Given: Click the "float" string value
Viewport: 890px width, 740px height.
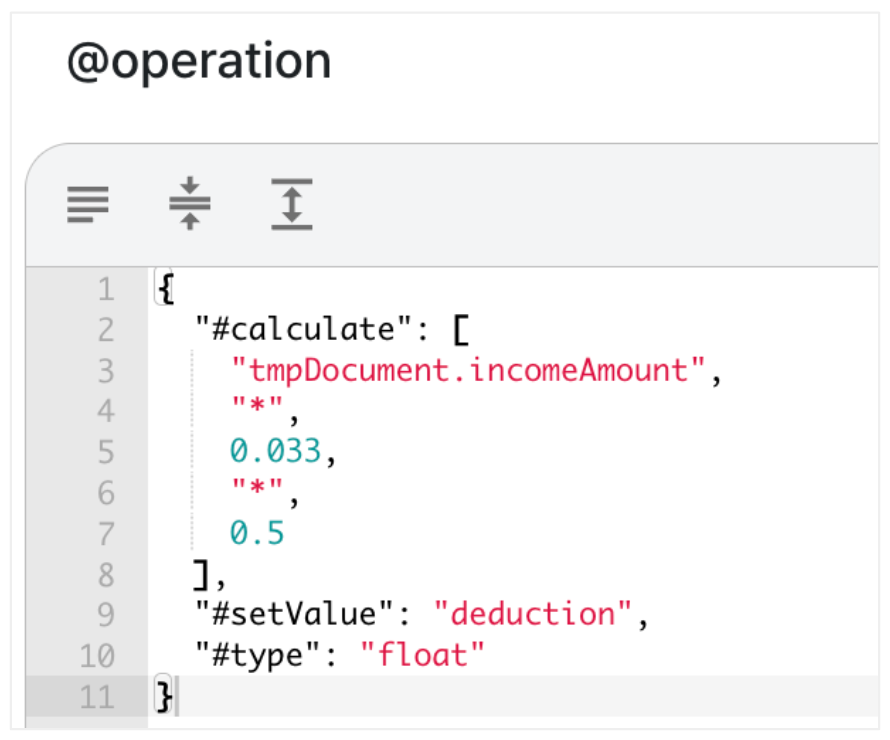Looking at the screenshot, I should coord(422,655).
